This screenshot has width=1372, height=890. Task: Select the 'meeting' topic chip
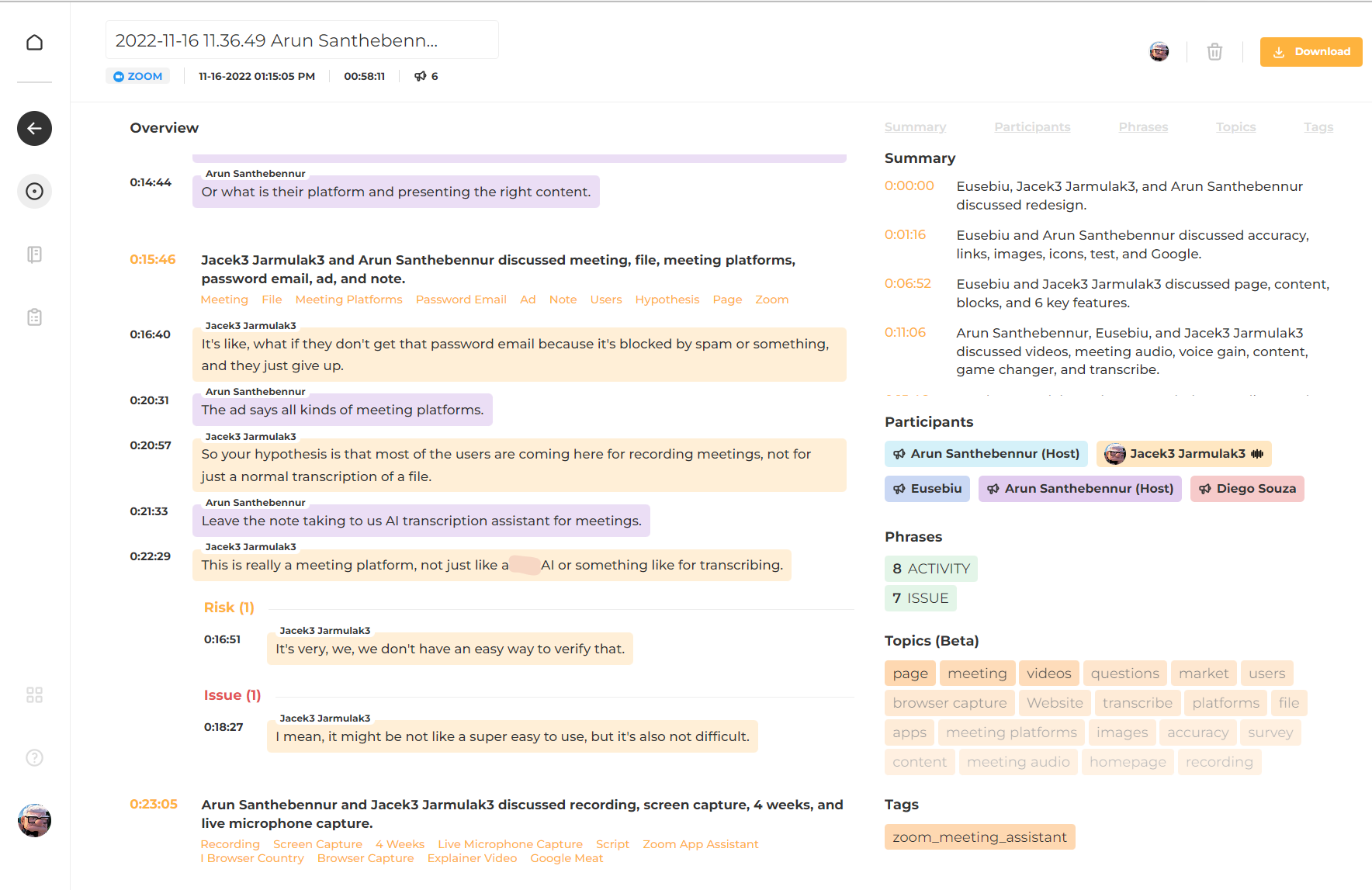coord(976,674)
